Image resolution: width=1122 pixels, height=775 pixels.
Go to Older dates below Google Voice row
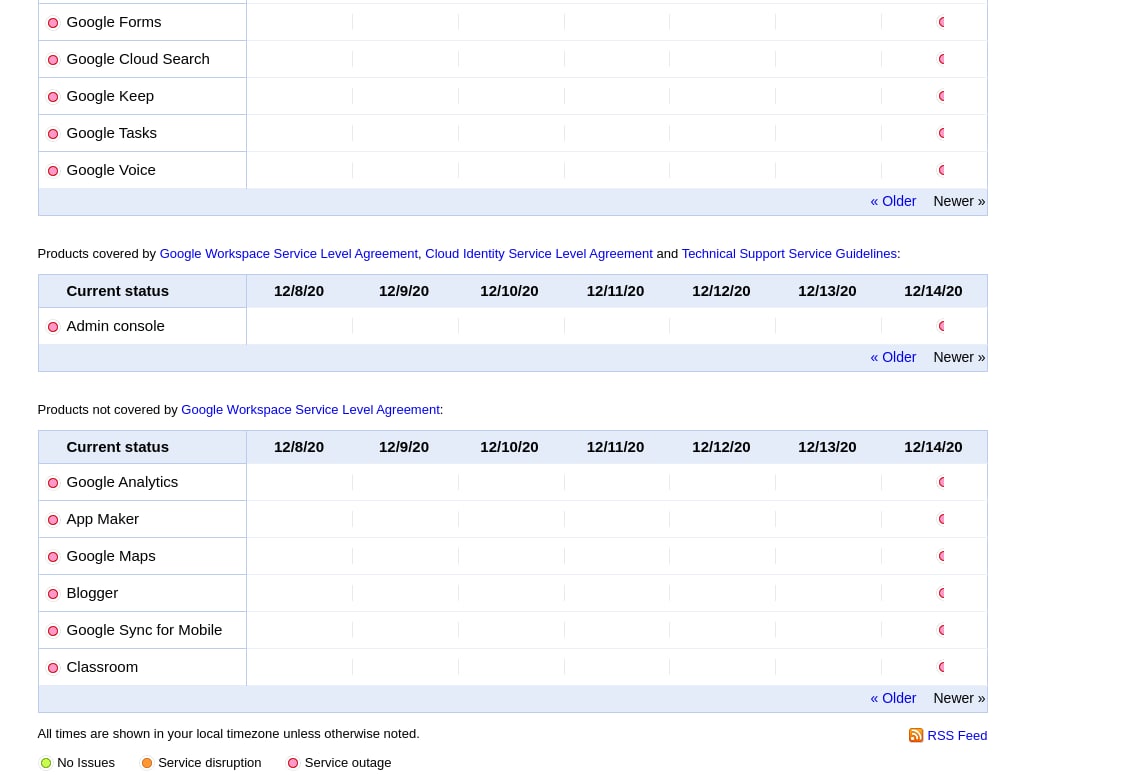point(893,202)
